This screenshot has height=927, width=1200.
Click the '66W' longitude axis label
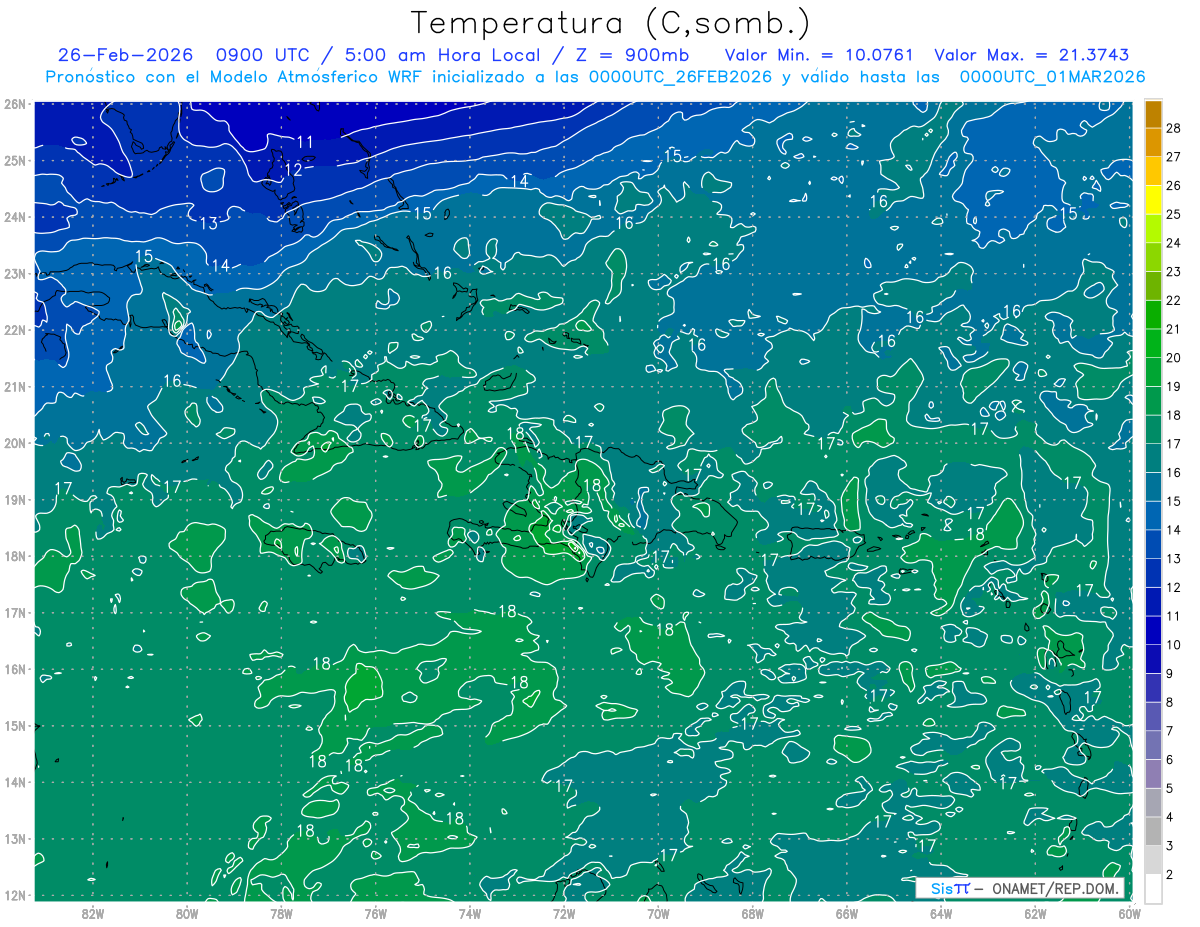(846, 914)
